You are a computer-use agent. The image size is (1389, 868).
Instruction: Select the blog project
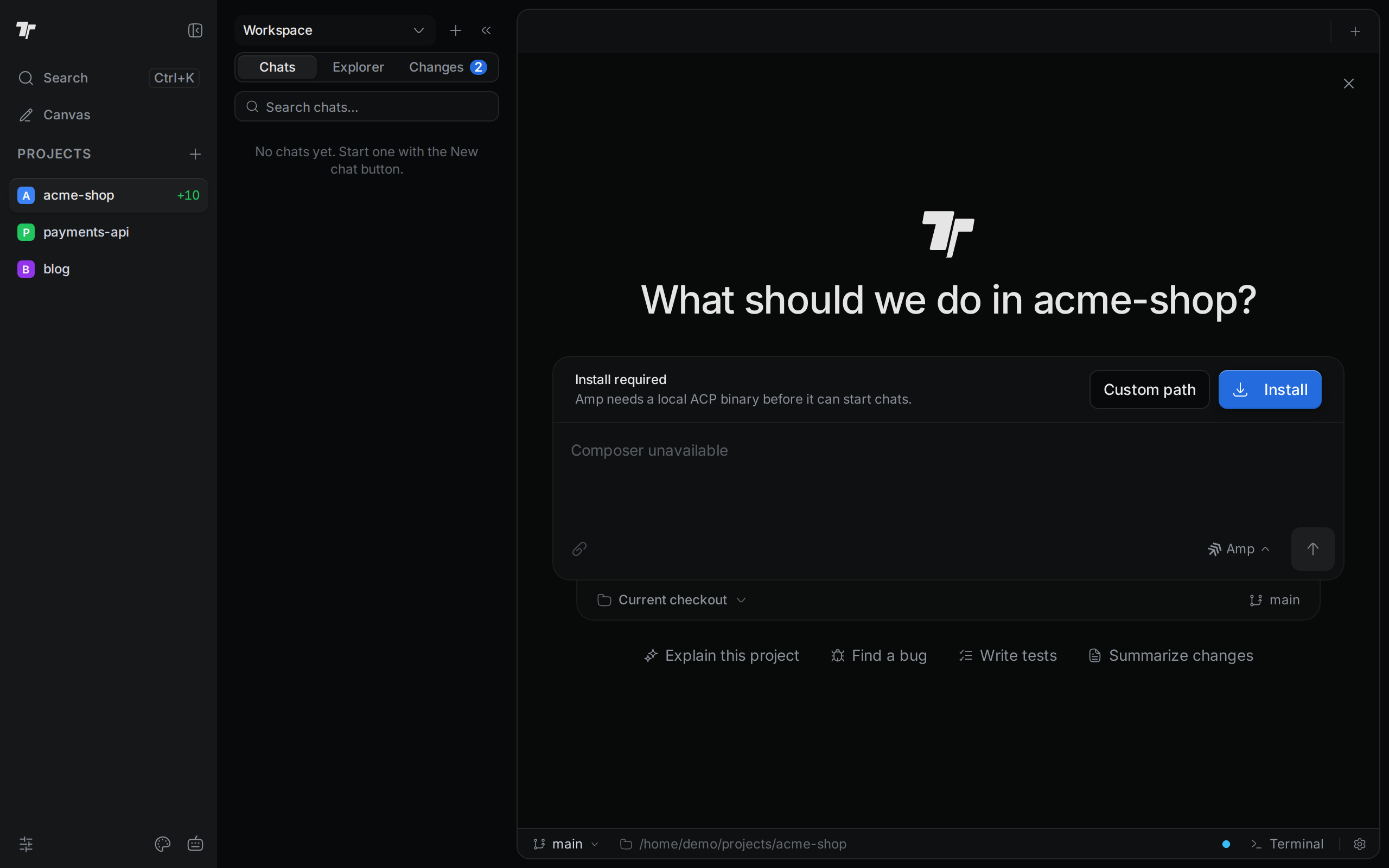[x=109, y=269]
